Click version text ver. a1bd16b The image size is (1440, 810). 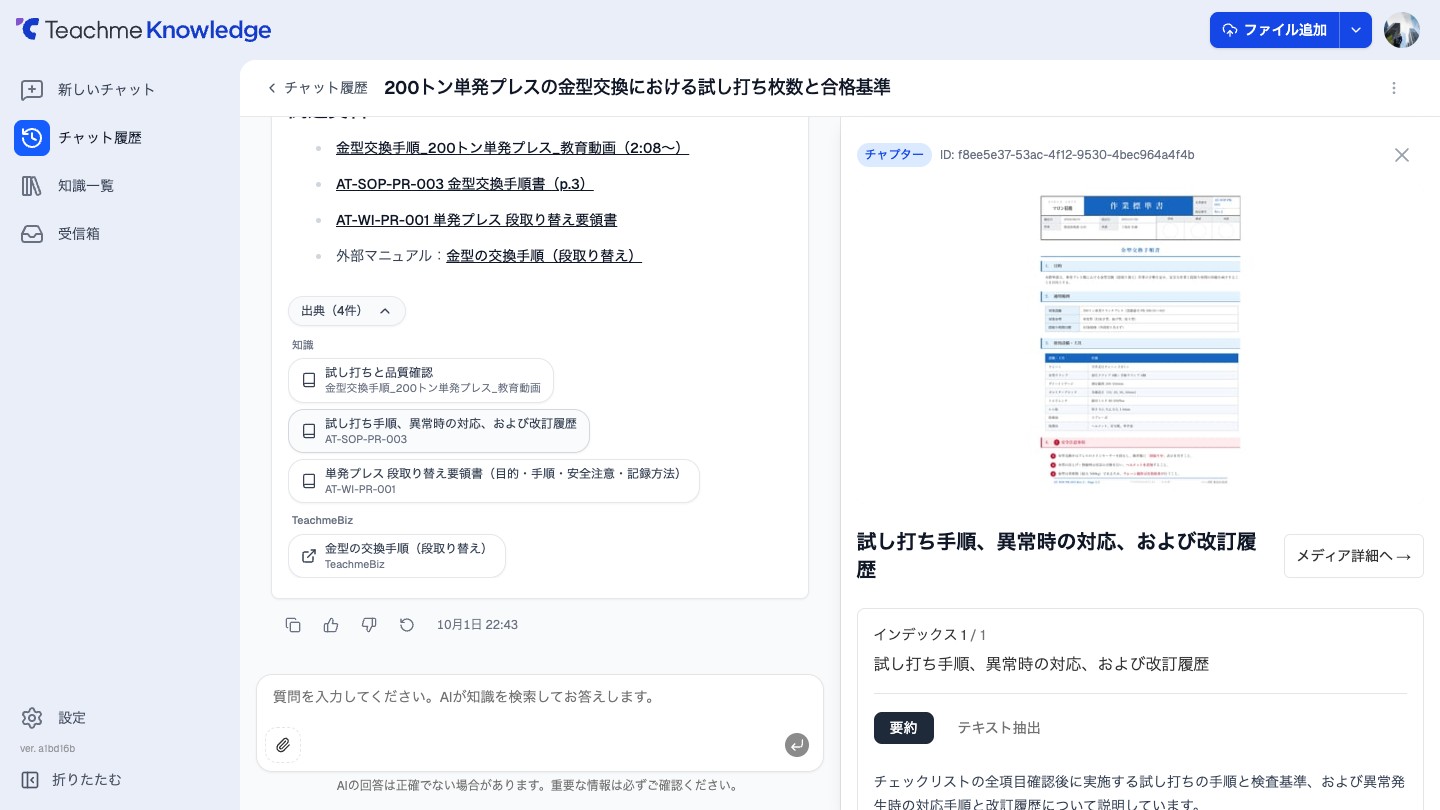(x=47, y=749)
